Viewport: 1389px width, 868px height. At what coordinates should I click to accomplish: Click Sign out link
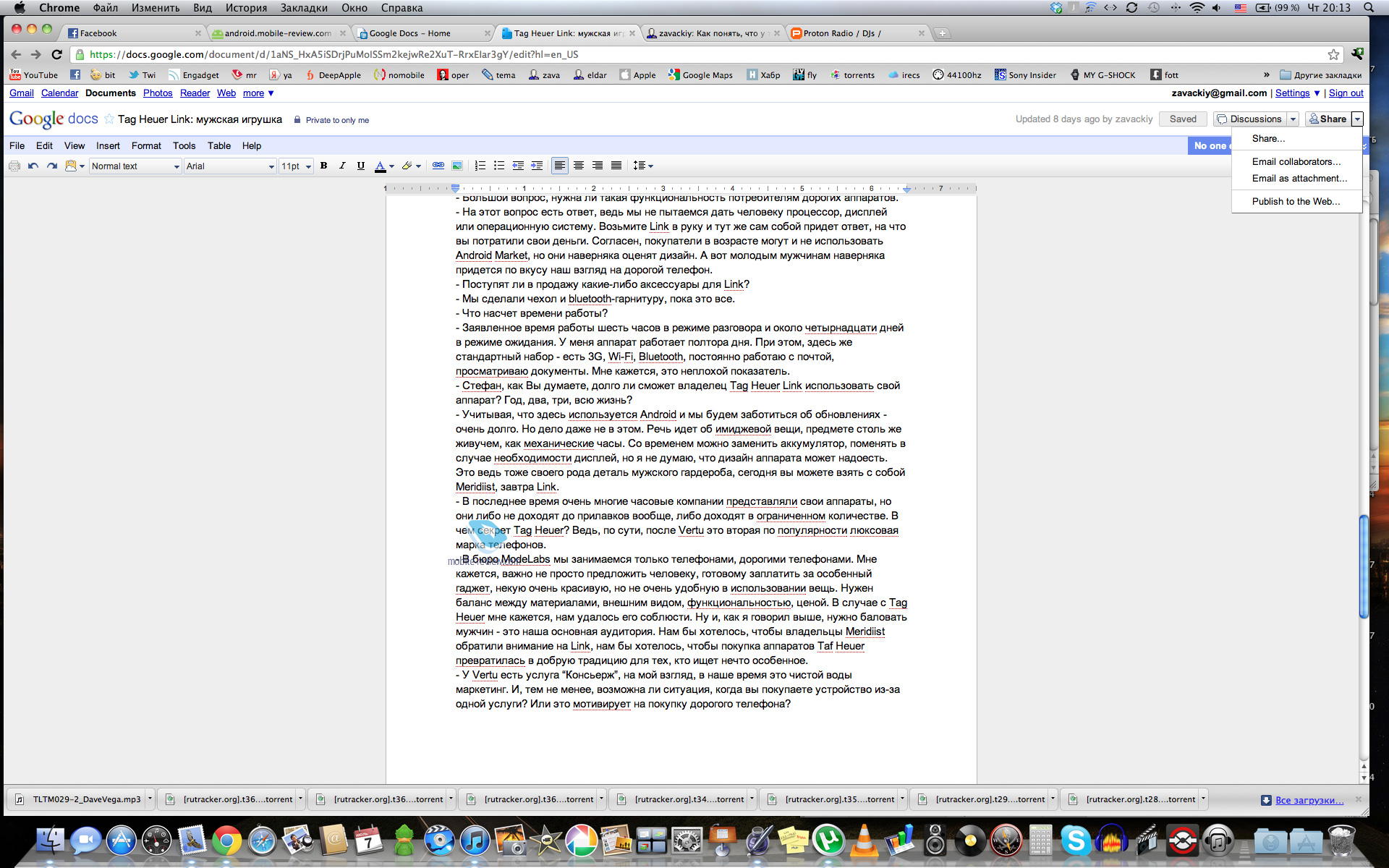pyautogui.click(x=1346, y=93)
